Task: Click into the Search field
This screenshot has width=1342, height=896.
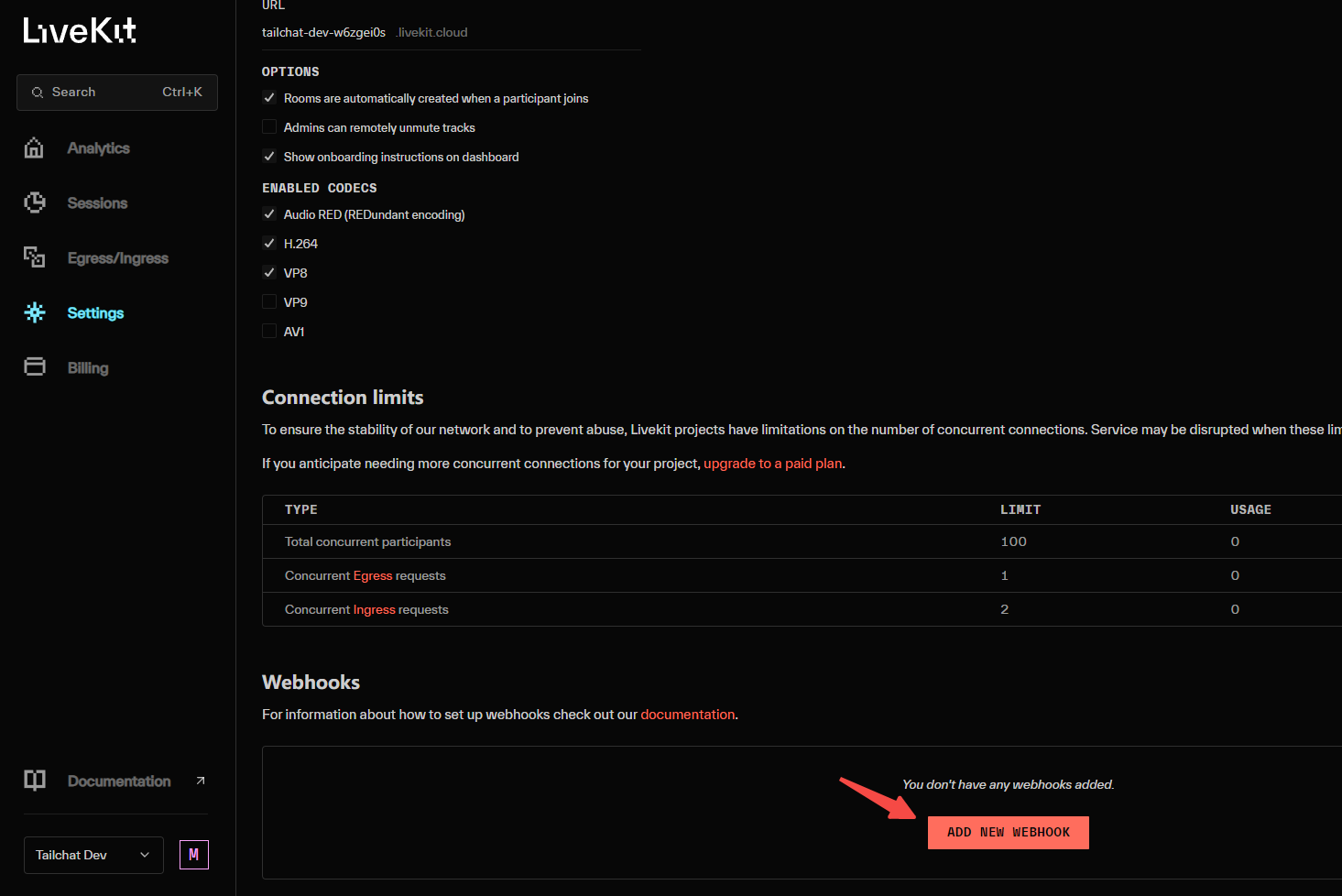Action: coord(117,93)
